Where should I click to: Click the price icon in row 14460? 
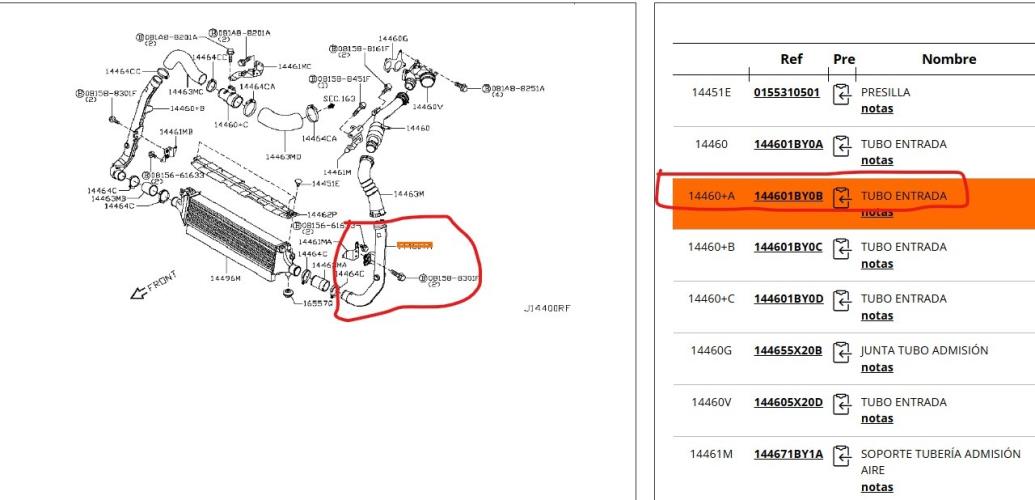(842, 145)
